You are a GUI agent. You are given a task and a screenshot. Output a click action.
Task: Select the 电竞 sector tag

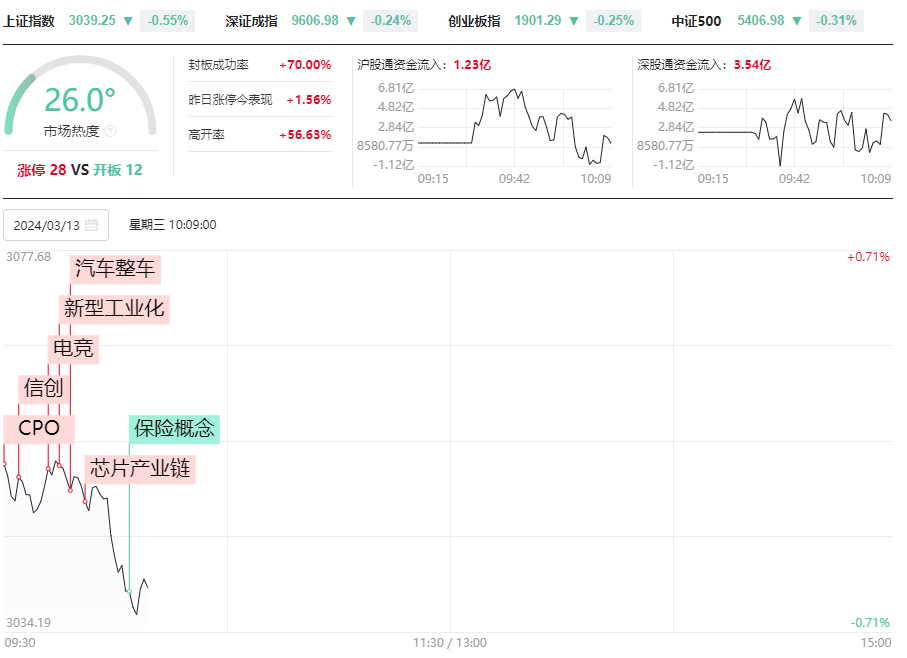[73, 349]
